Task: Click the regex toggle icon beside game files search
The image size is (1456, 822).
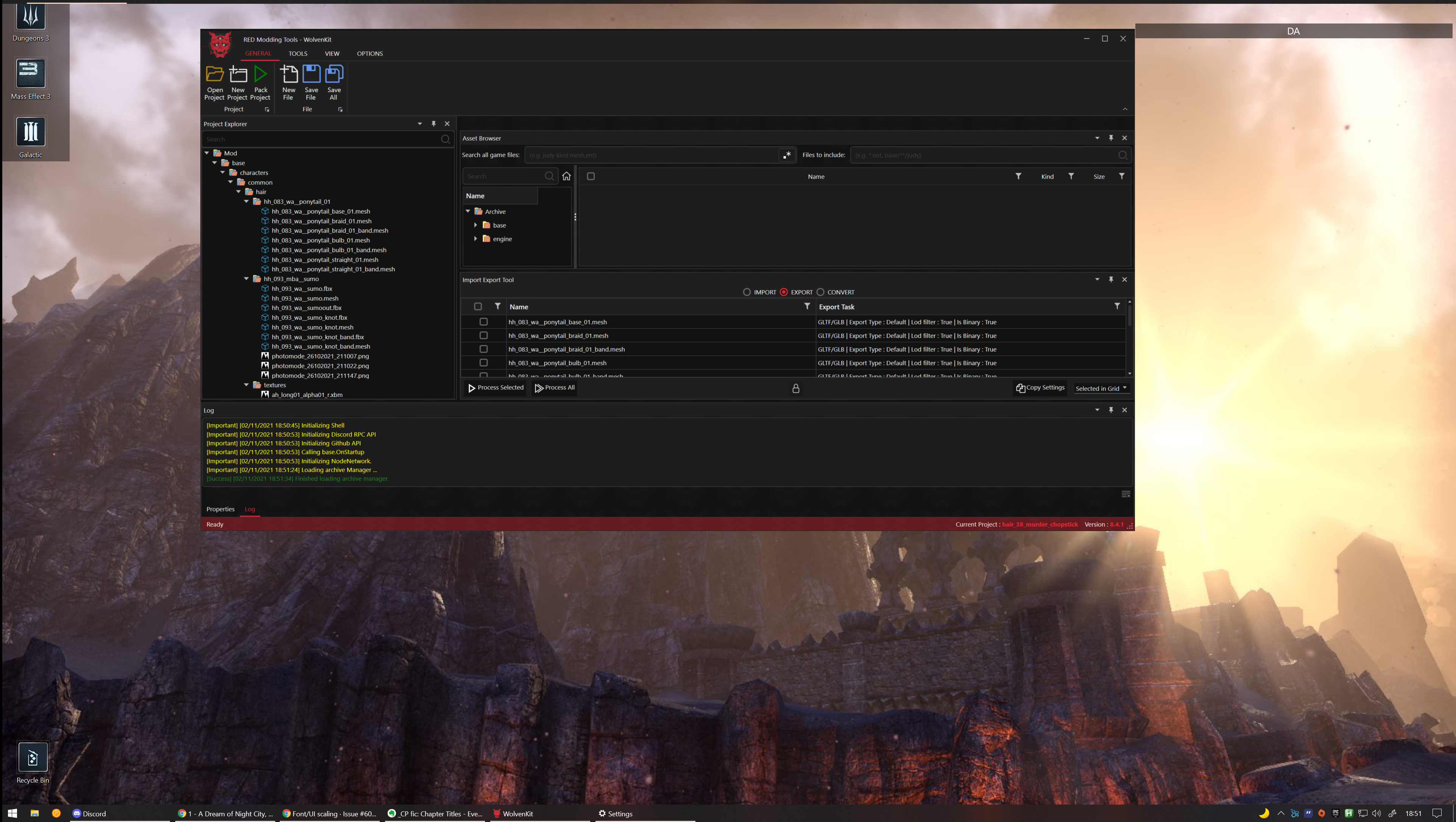Action: (787, 155)
